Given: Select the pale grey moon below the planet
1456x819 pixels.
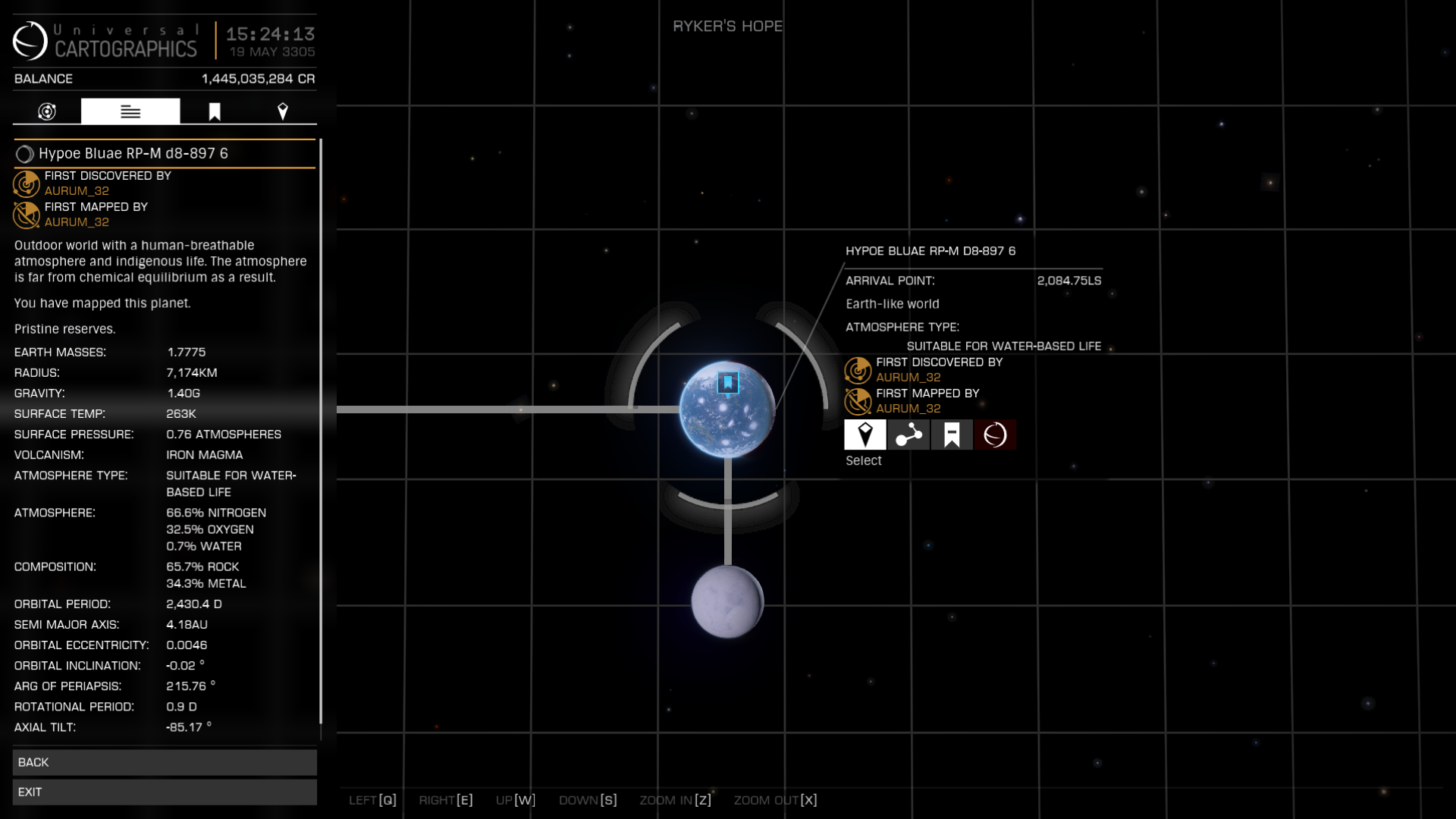Looking at the screenshot, I should (727, 602).
